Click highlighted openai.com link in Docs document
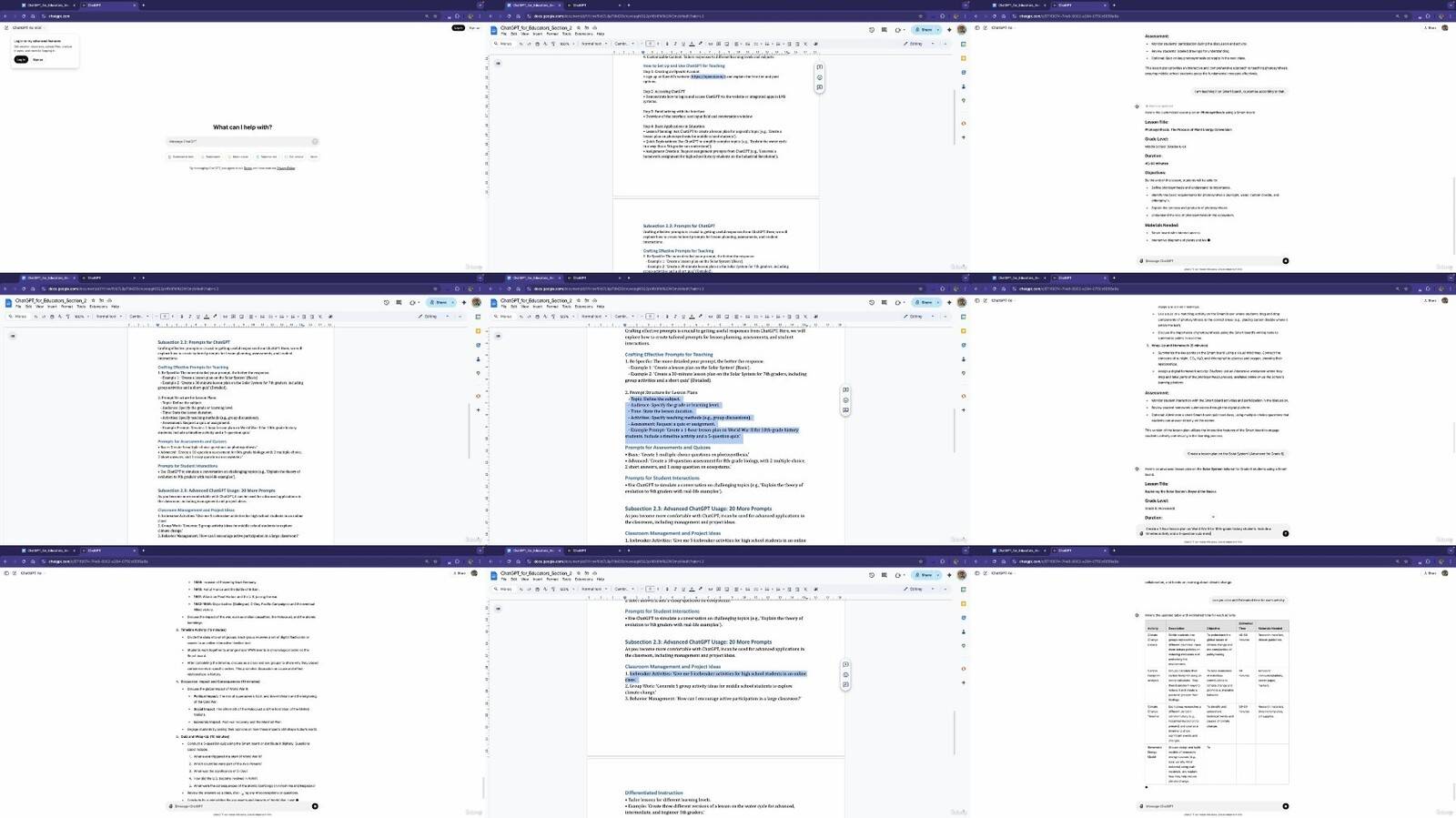Screen dimensions: 1456x818 707,77
